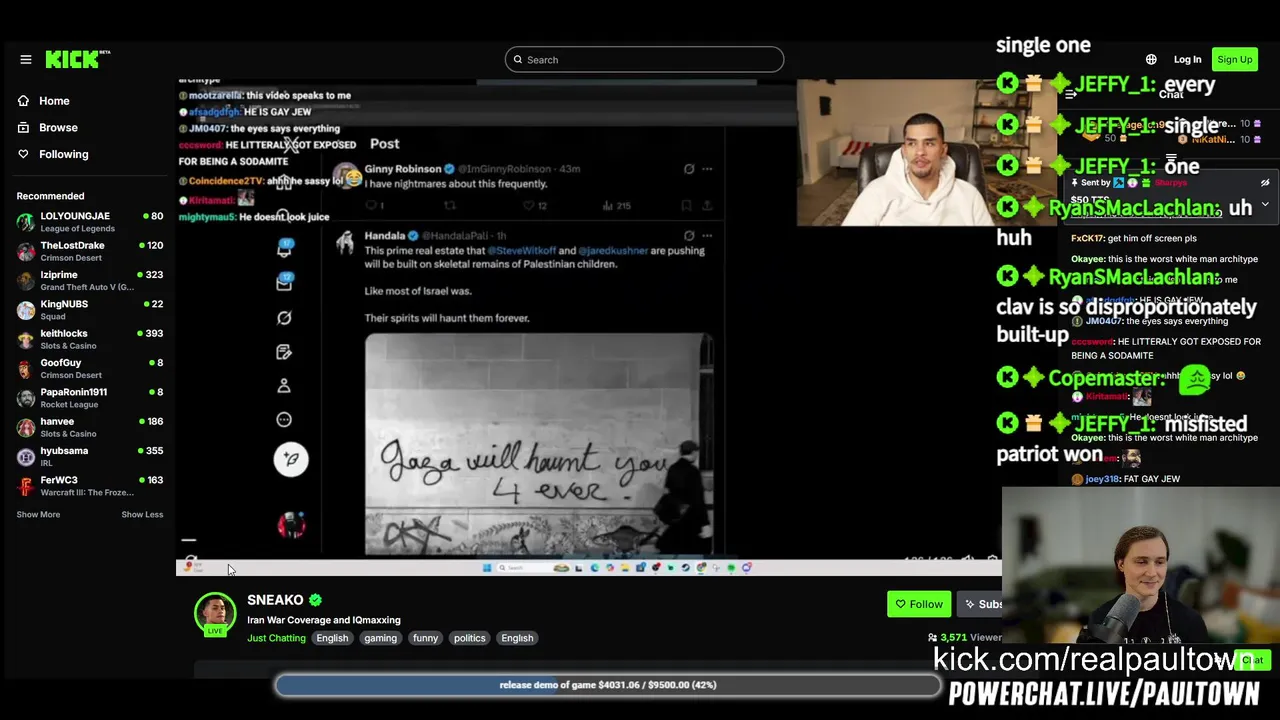The width and height of the screenshot is (1280, 720).
Task: Open the LOLYOUNGJAE recommended channel
Action: pyautogui.click(x=89, y=222)
